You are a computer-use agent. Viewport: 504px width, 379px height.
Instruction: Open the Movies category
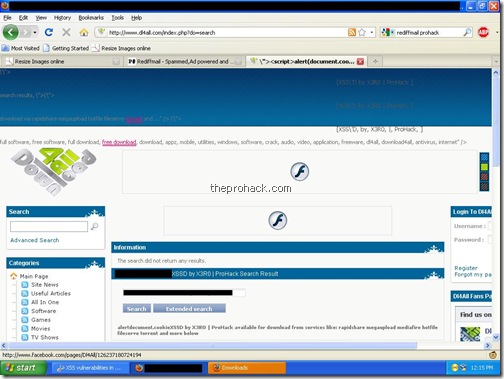coord(40,328)
